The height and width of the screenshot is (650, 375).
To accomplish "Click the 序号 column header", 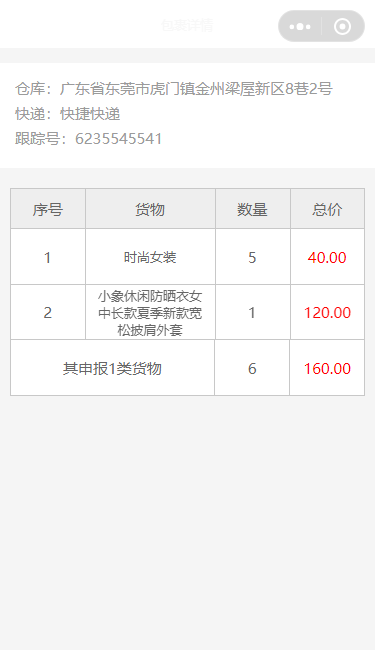I will 48,209.
